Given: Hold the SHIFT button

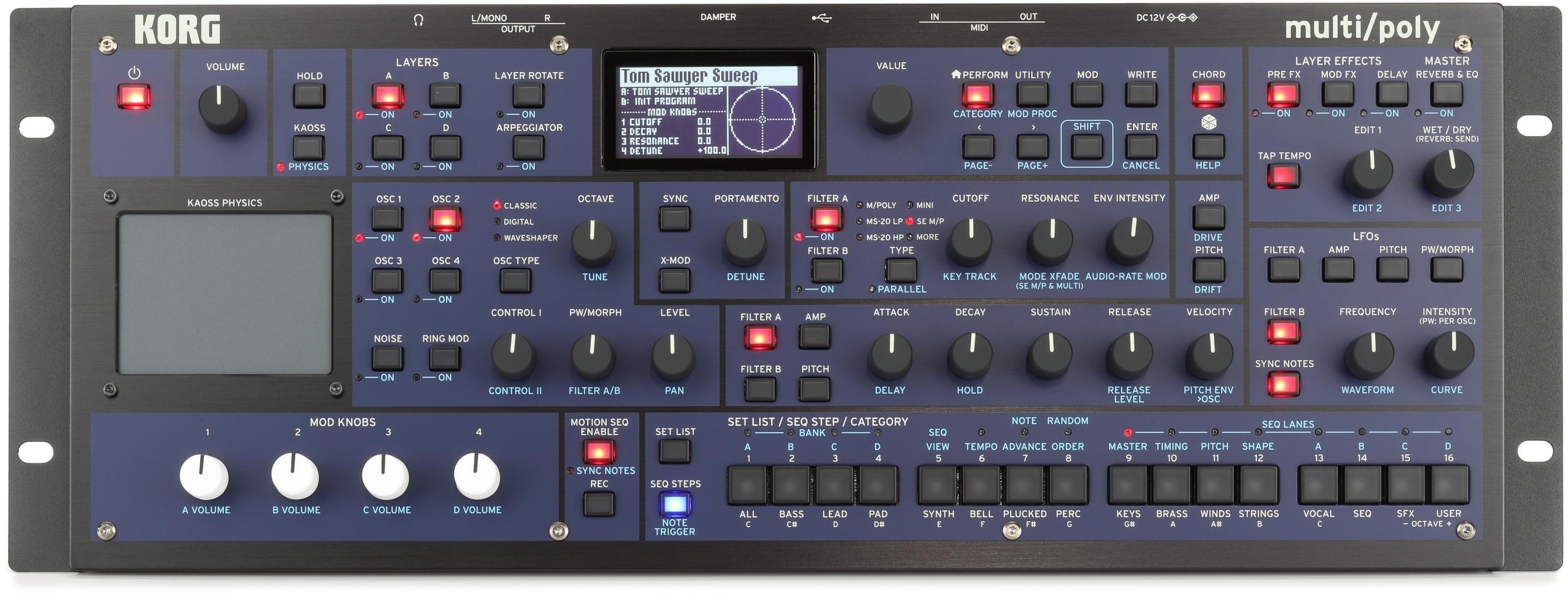Looking at the screenshot, I should (x=1087, y=147).
